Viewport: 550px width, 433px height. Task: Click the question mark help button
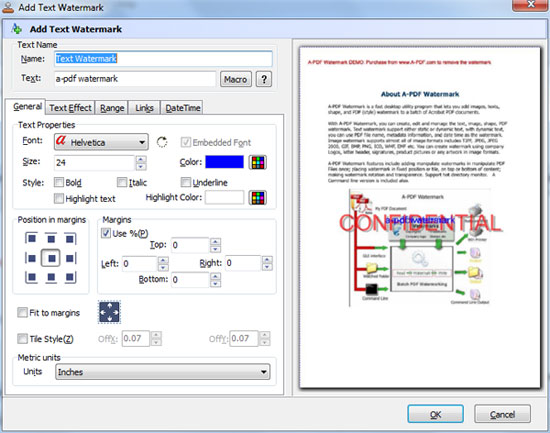(x=264, y=79)
